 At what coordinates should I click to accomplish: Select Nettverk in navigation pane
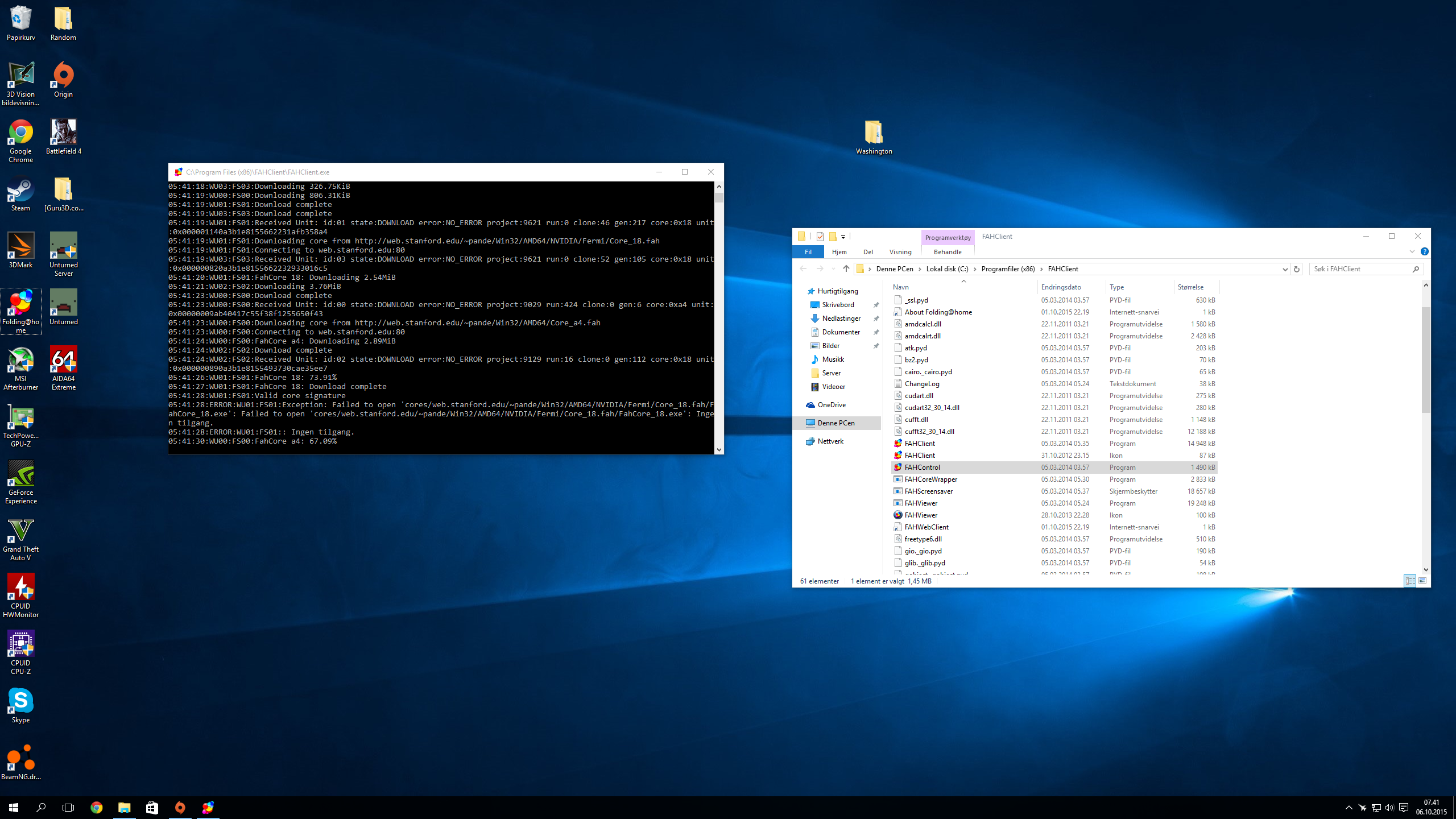830,441
